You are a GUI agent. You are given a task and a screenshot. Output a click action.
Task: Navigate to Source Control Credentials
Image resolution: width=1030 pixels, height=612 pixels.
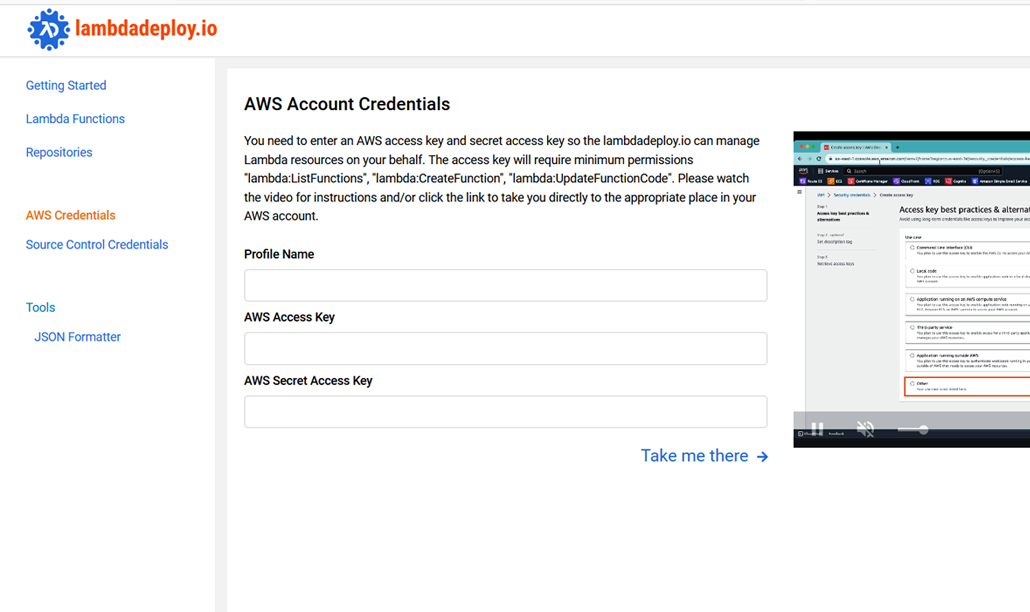(97, 245)
